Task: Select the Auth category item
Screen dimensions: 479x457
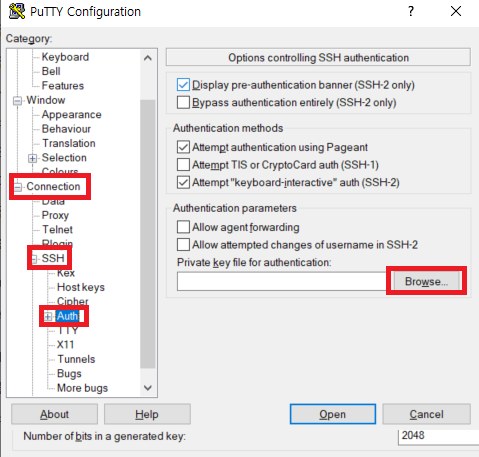Action: pos(67,316)
